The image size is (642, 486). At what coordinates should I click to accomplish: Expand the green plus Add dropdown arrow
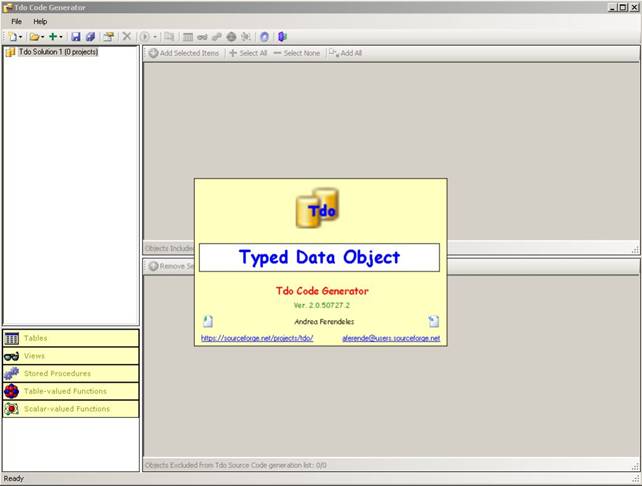click(61, 37)
